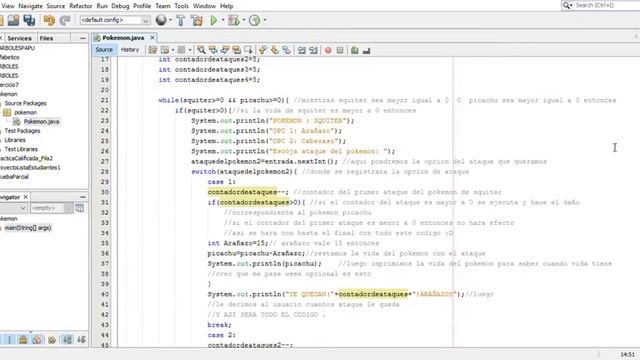640x360 pixels.
Task: Open the Team menu
Action: coord(162,6)
